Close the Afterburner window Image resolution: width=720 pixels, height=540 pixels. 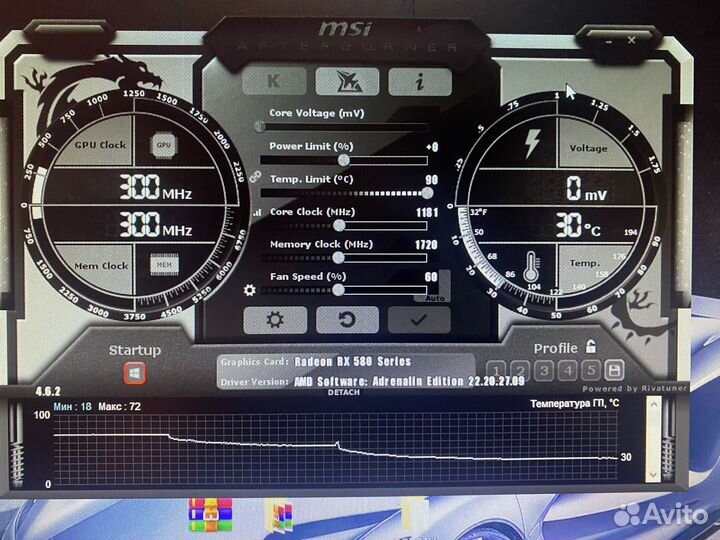(631, 40)
